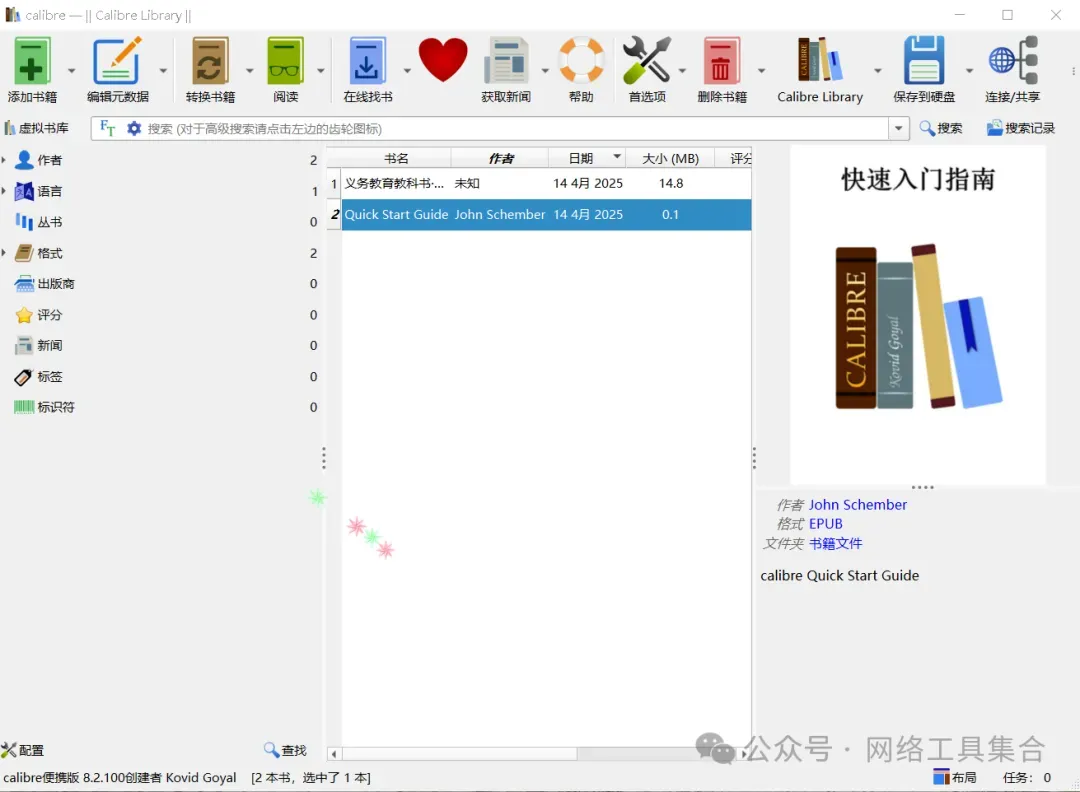1080x792 pixels.
Task: Click the 转换书籍 (Convert books) icon
Action: [210, 62]
